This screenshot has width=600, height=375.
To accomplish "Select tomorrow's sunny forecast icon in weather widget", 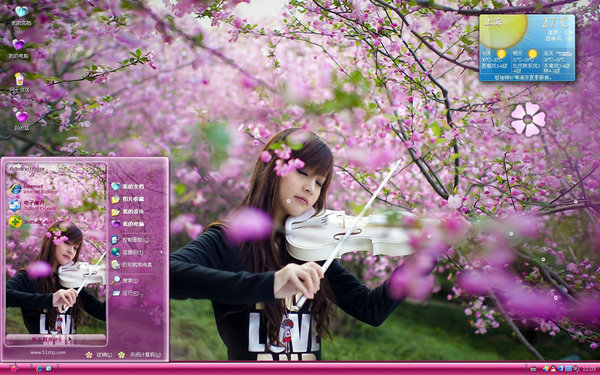I will (532, 54).
